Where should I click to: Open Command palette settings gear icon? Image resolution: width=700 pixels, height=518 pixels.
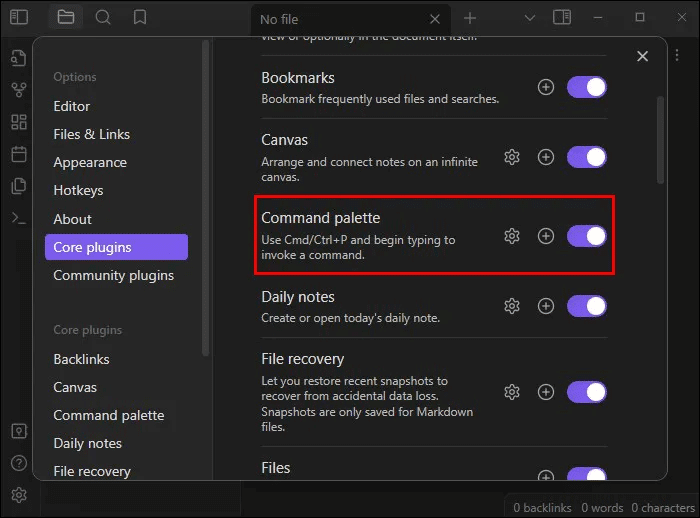click(512, 236)
